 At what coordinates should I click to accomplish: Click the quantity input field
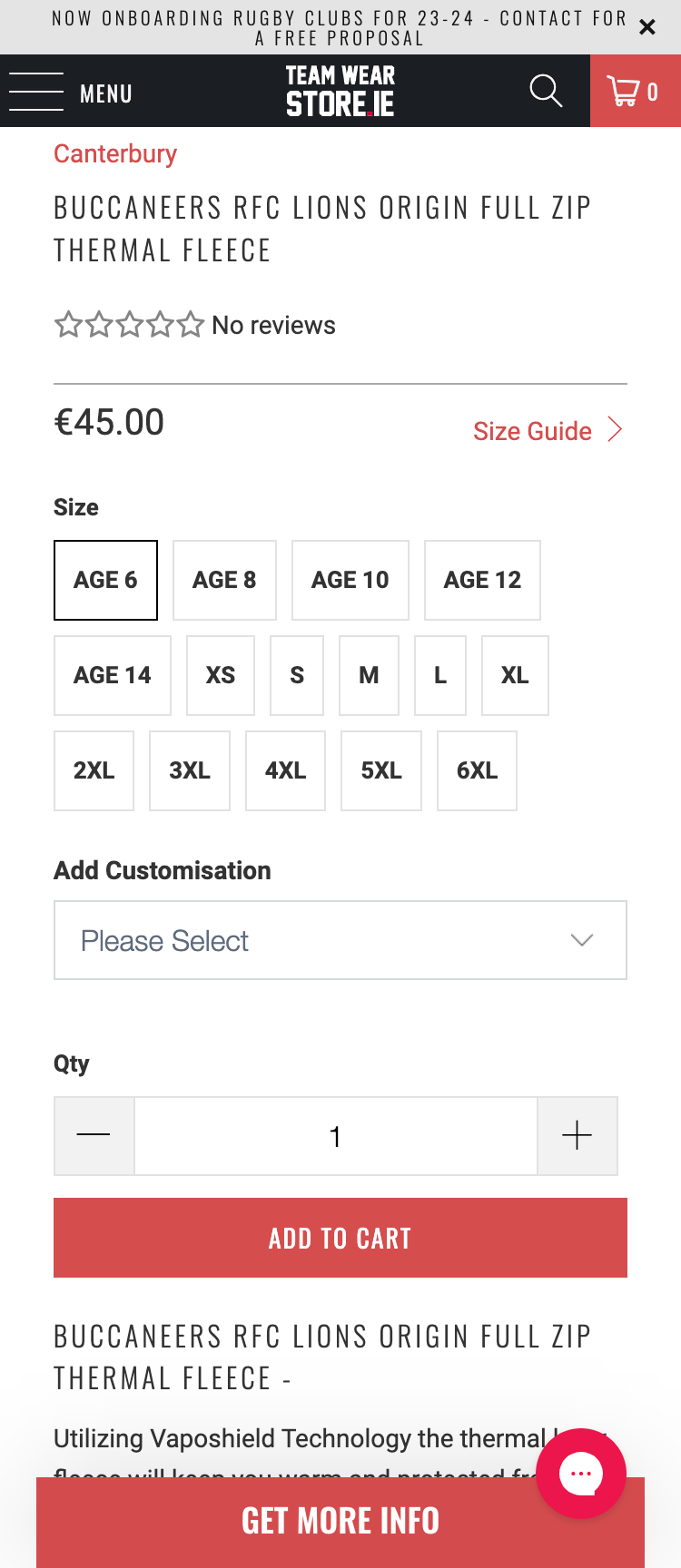click(336, 1136)
